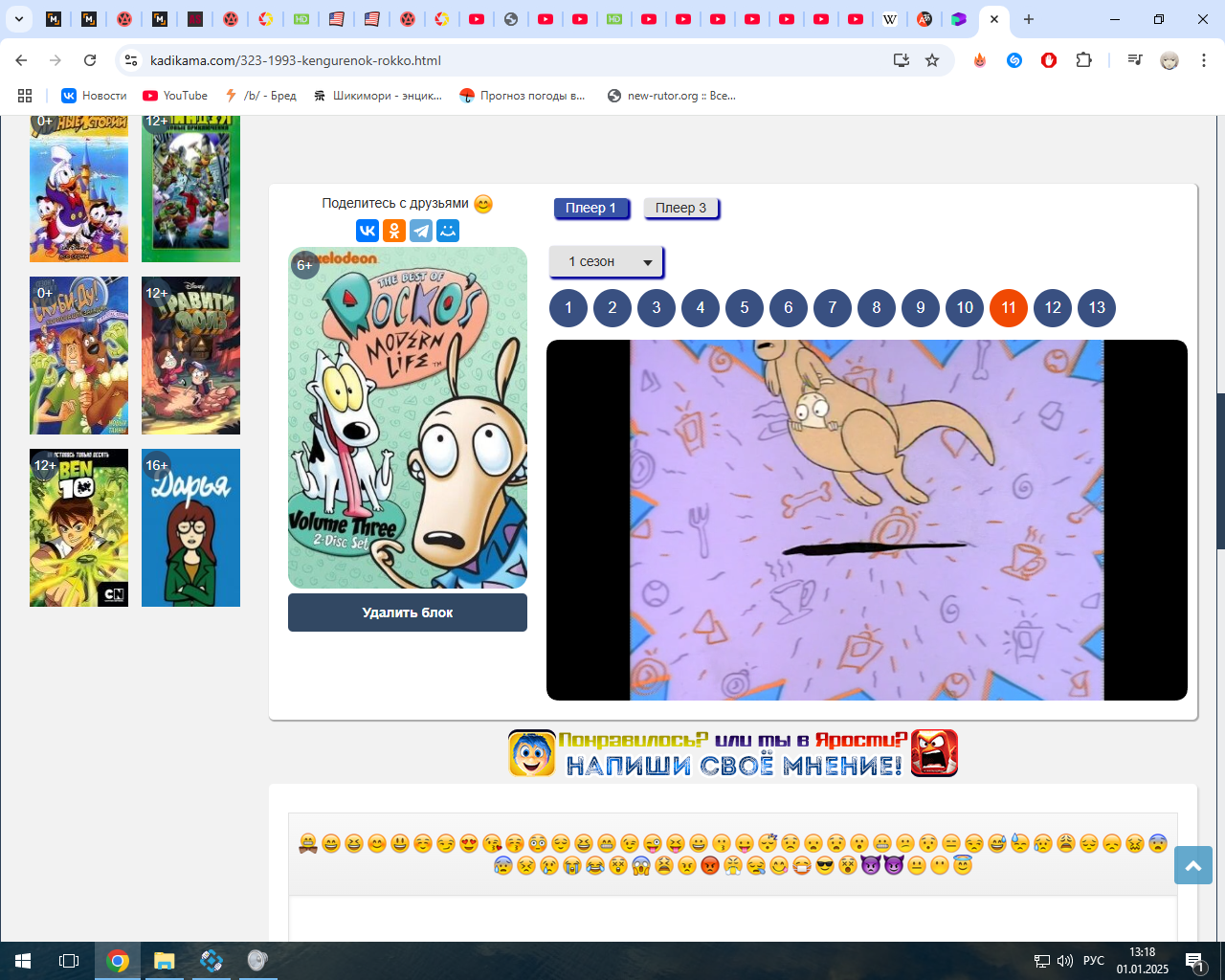Open the Шикимори bookmark

tap(378, 96)
